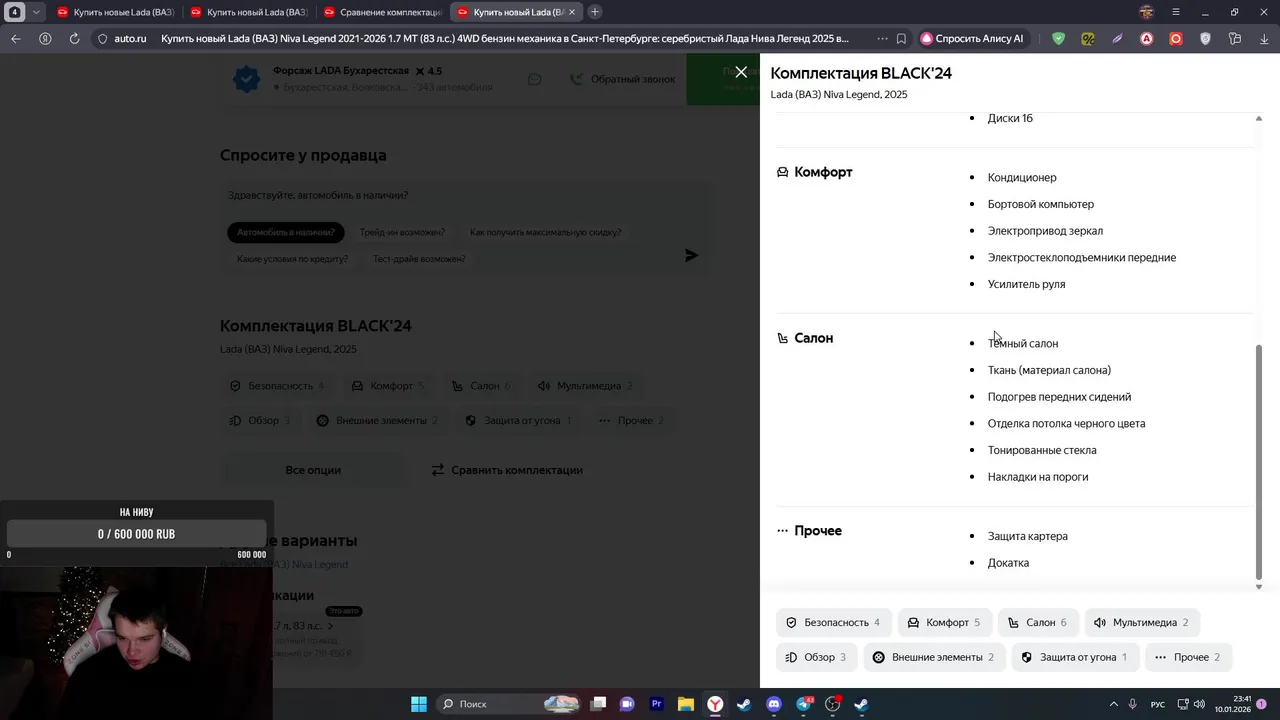Open Premiere Pro from the taskbar

tap(657, 704)
